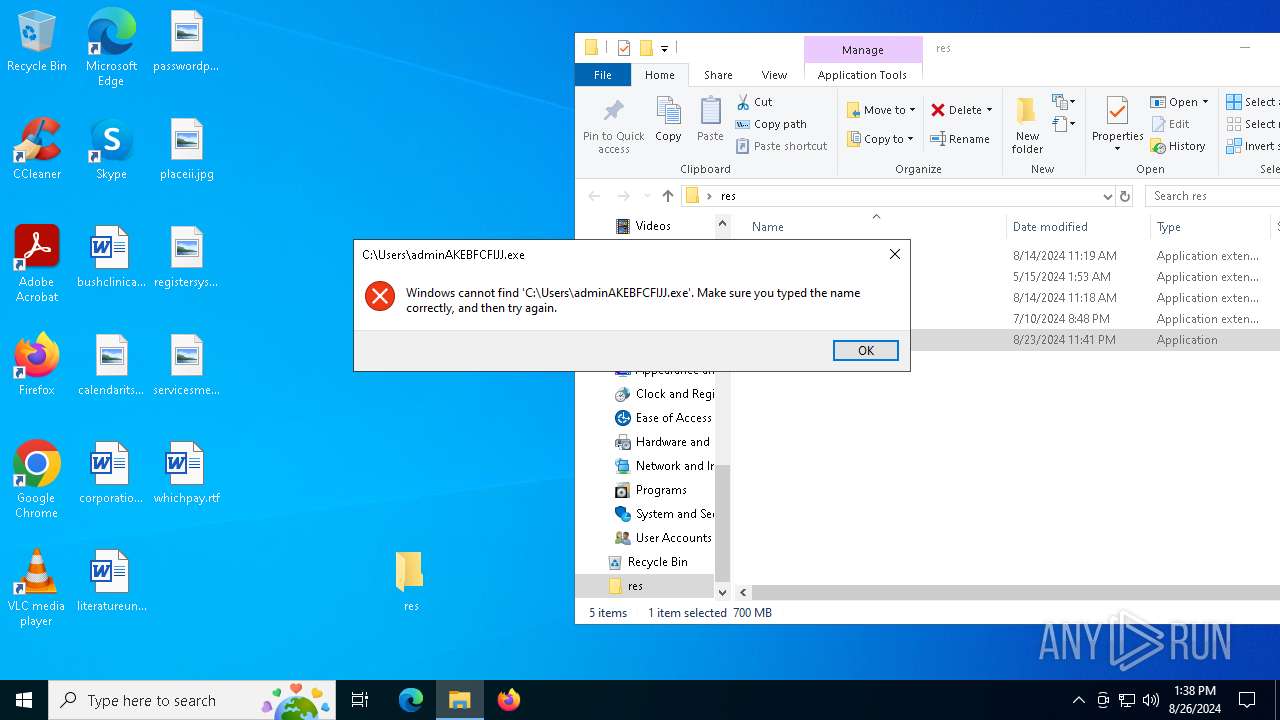Viewport: 1280px width, 720px height.
Task: Select System and Security tree item
Action: [x=664, y=514]
